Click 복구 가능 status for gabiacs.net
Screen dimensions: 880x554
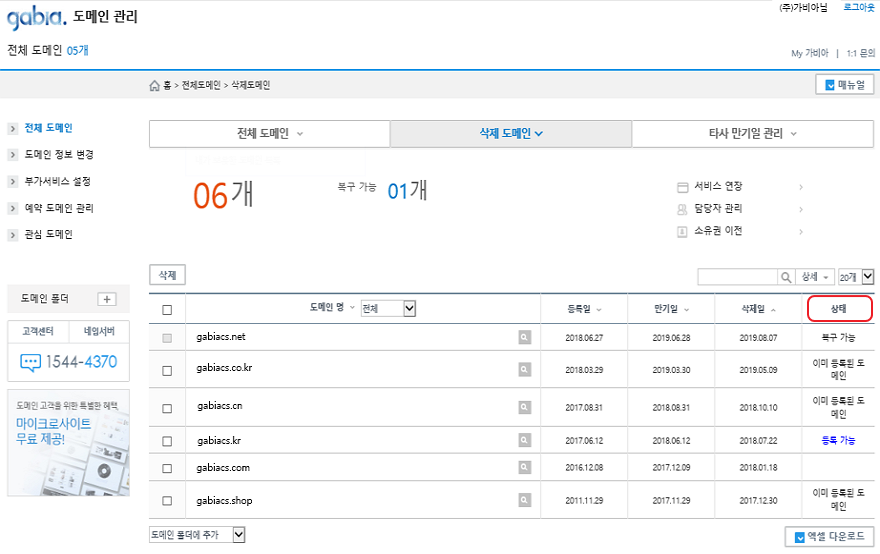click(x=838, y=337)
